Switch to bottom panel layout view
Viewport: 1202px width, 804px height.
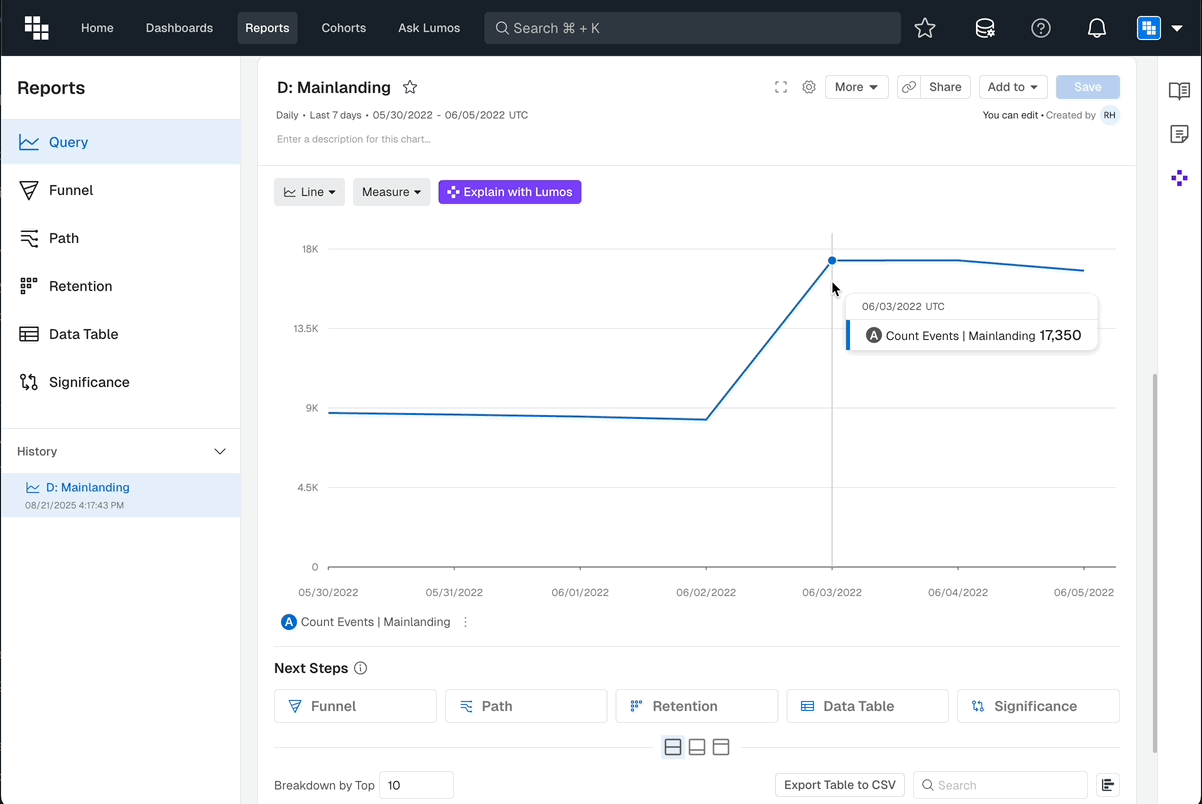click(x=697, y=747)
